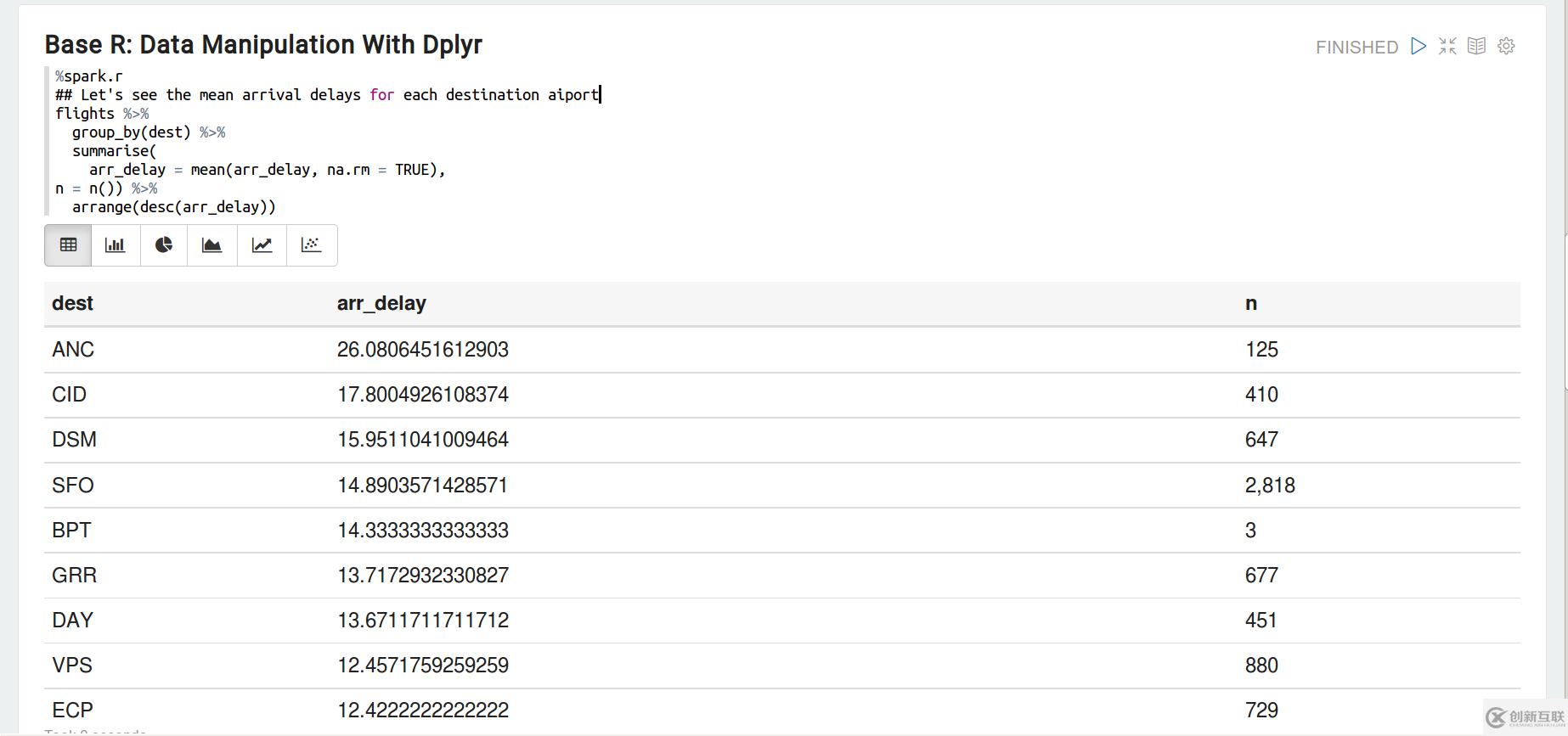Click the 14.3333333333333 delay value
Viewport: 1568px width, 736px height.
[x=423, y=530]
